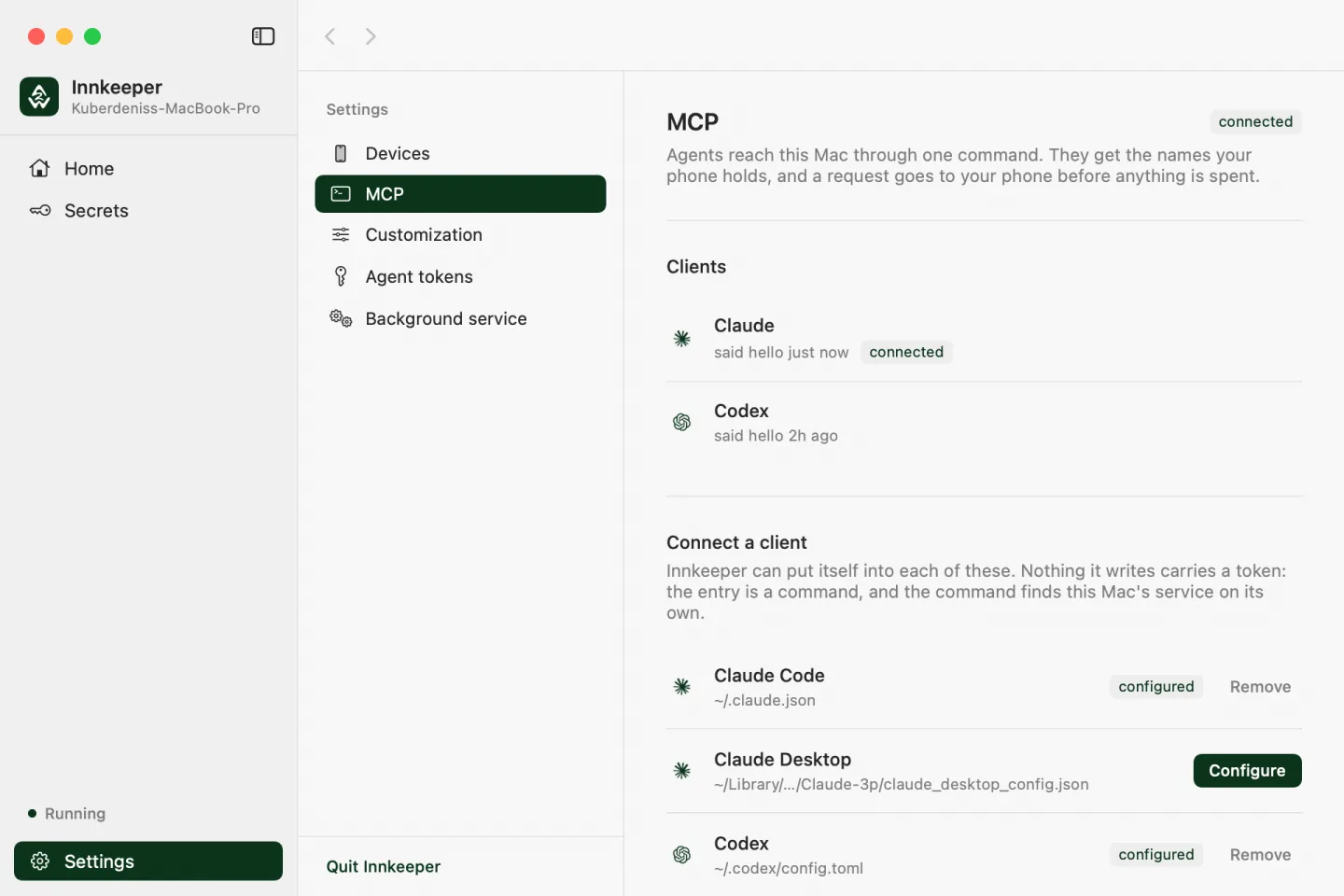Click the Codex logo beside ~/.codex/config.toml
1344x896 pixels.
point(682,855)
